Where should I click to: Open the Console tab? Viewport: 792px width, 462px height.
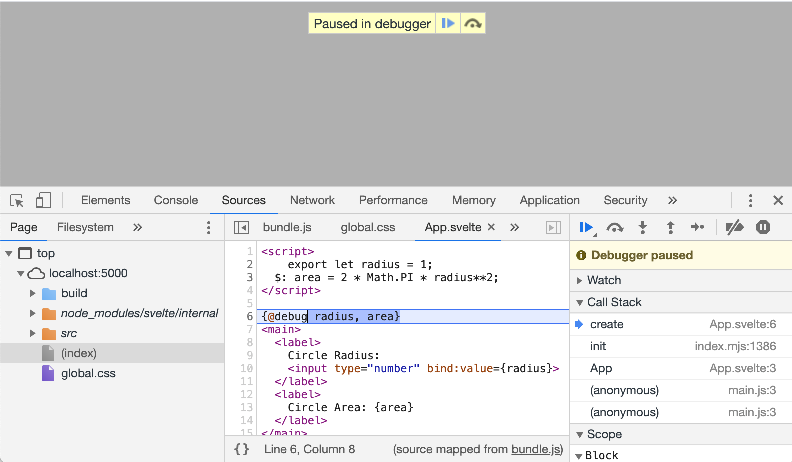(x=175, y=200)
